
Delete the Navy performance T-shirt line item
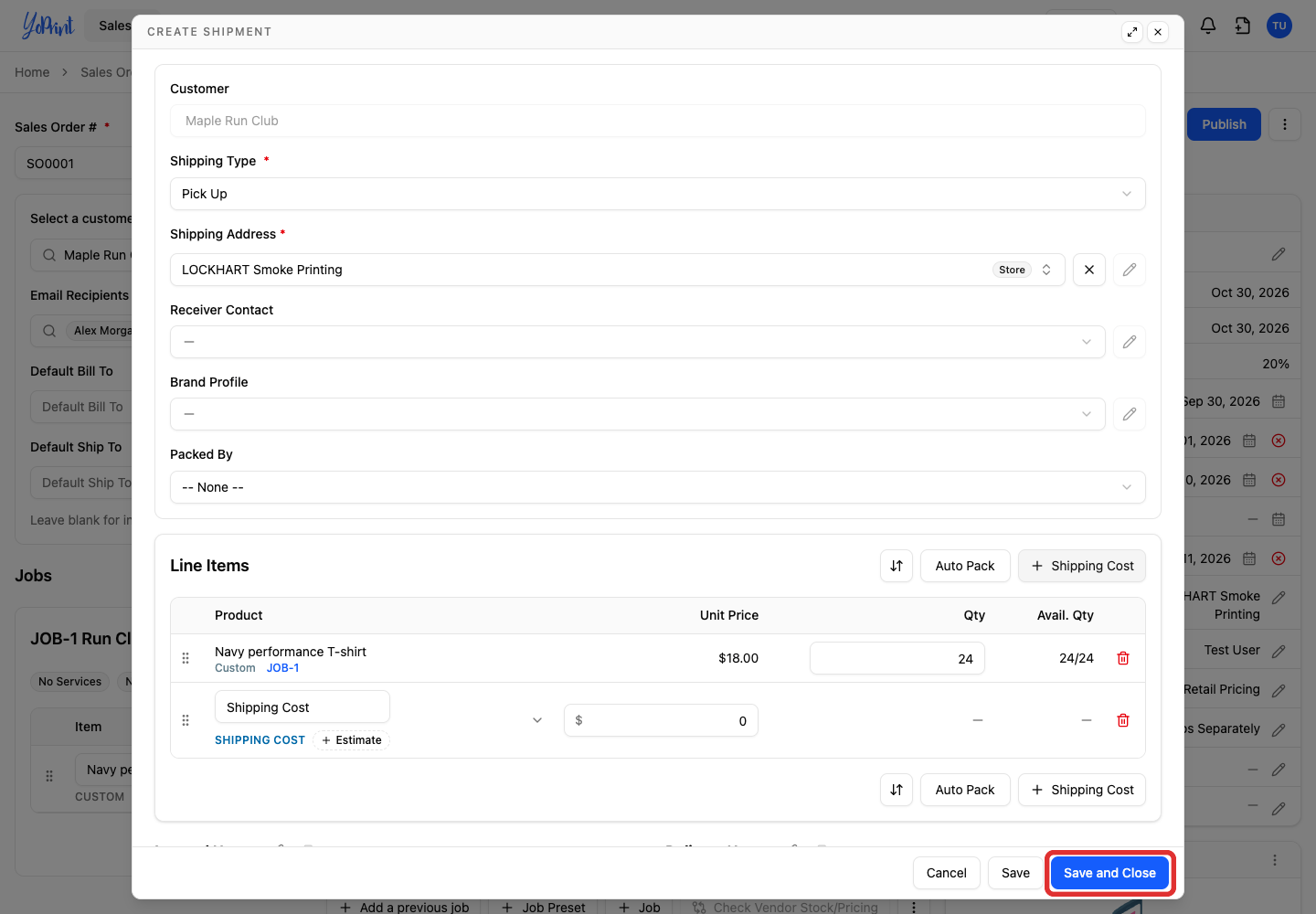[1123, 658]
